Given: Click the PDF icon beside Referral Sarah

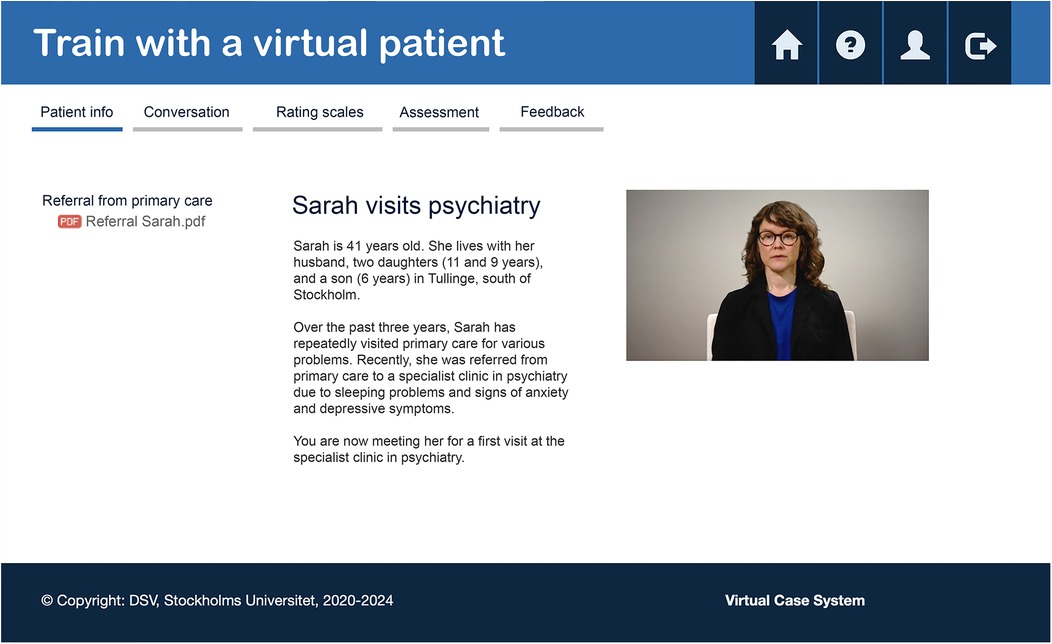Looking at the screenshot, I should tap(69, 221).
